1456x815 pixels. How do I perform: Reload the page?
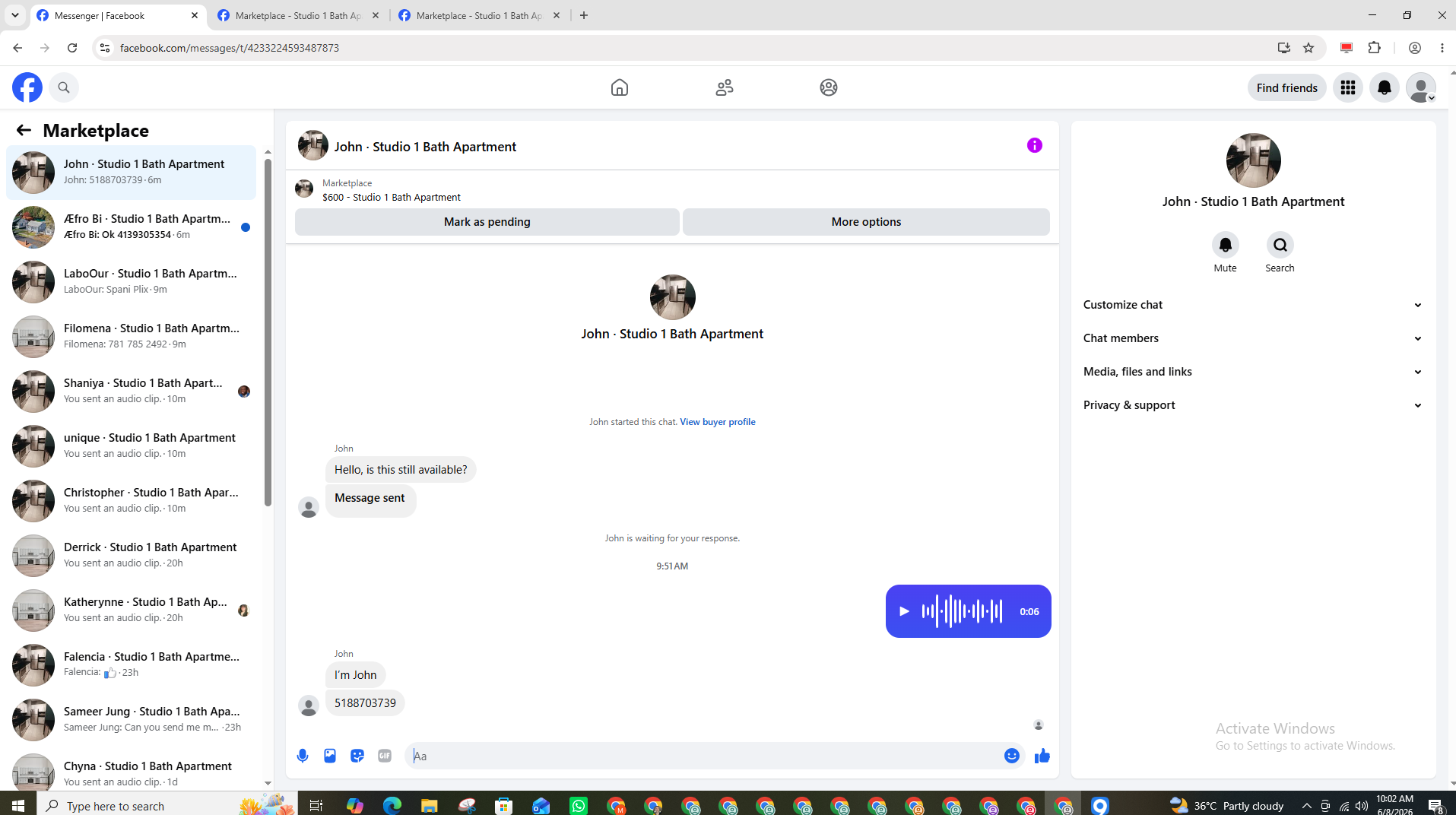72,48
